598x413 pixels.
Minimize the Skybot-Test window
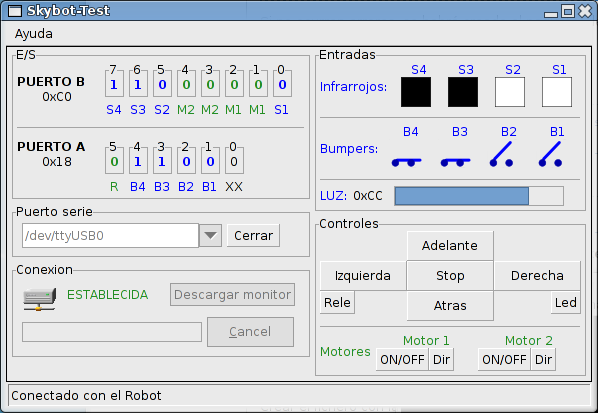551,14
